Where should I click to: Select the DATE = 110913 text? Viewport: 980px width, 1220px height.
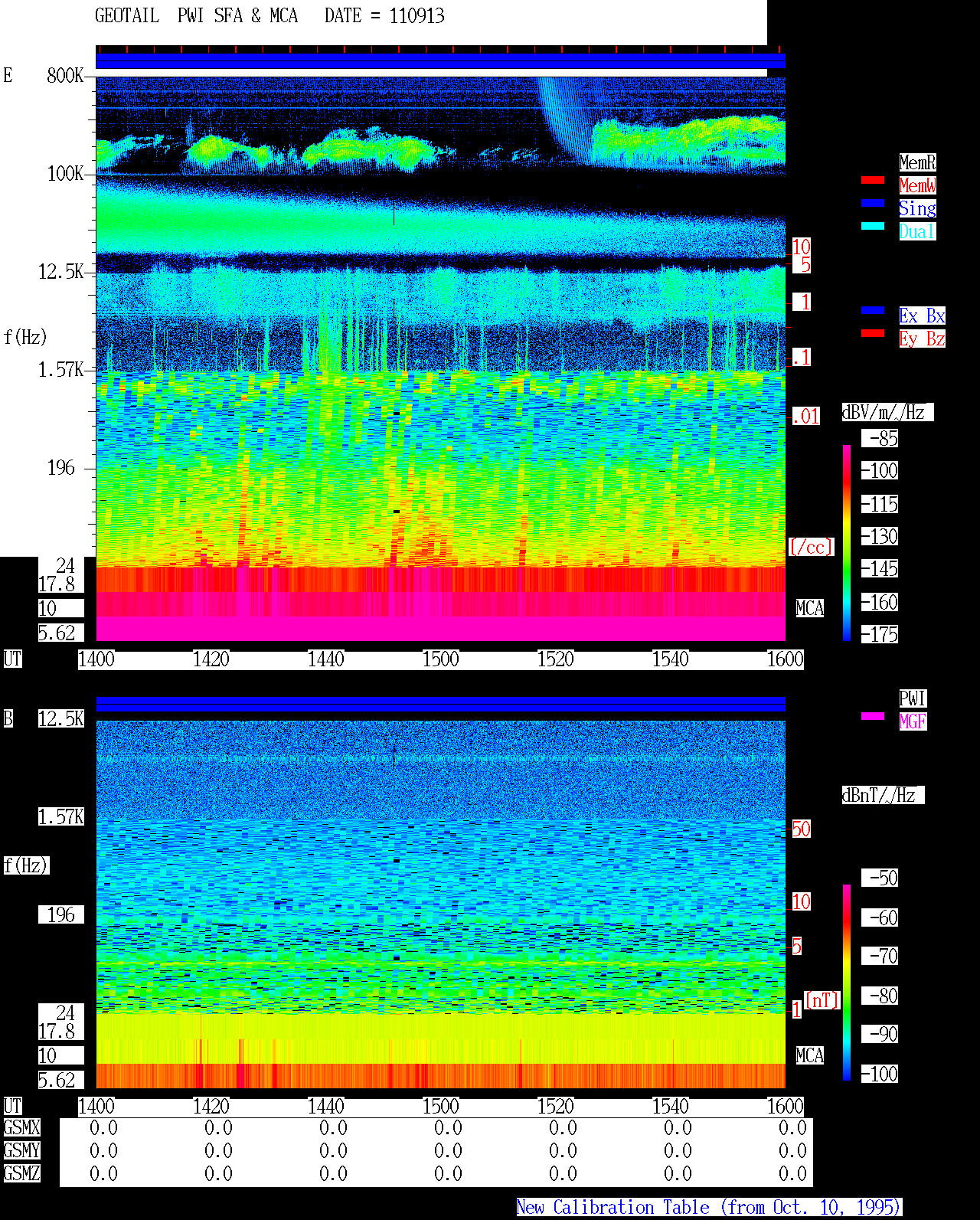[x=384, y=16]
